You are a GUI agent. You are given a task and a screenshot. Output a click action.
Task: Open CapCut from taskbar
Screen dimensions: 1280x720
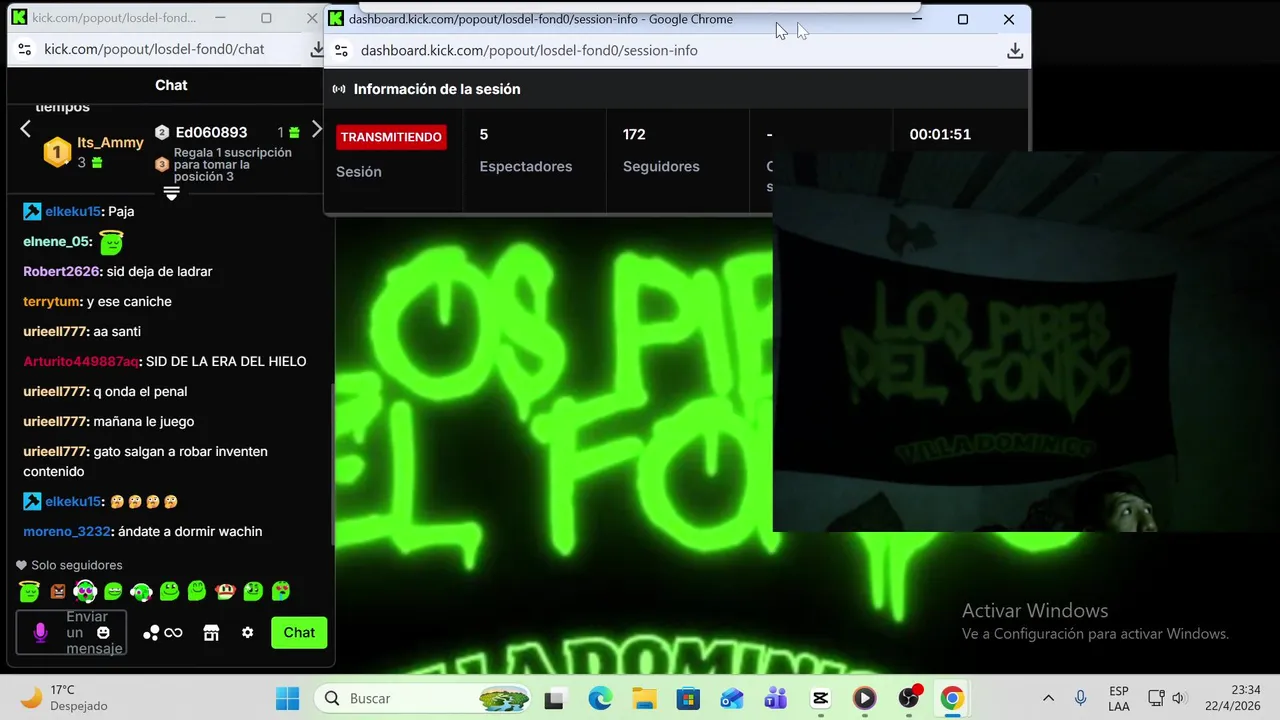coord(820,698)
